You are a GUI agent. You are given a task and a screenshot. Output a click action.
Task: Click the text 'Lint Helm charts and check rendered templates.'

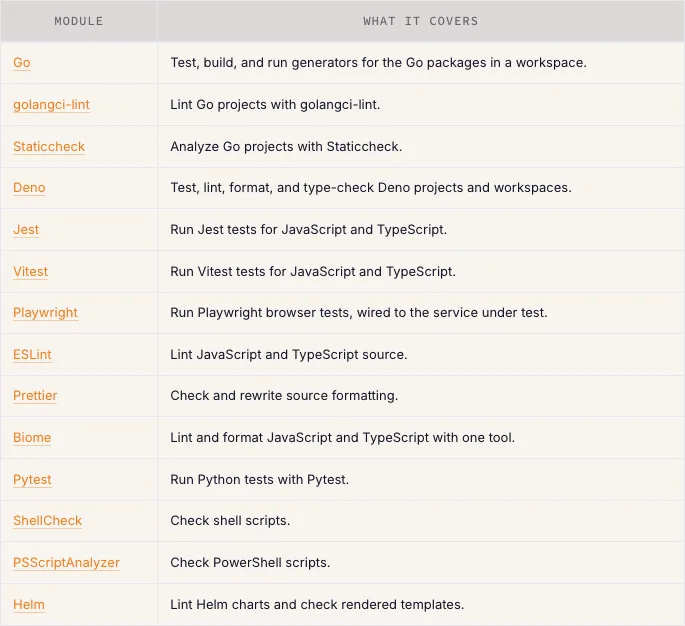(317, 605)
